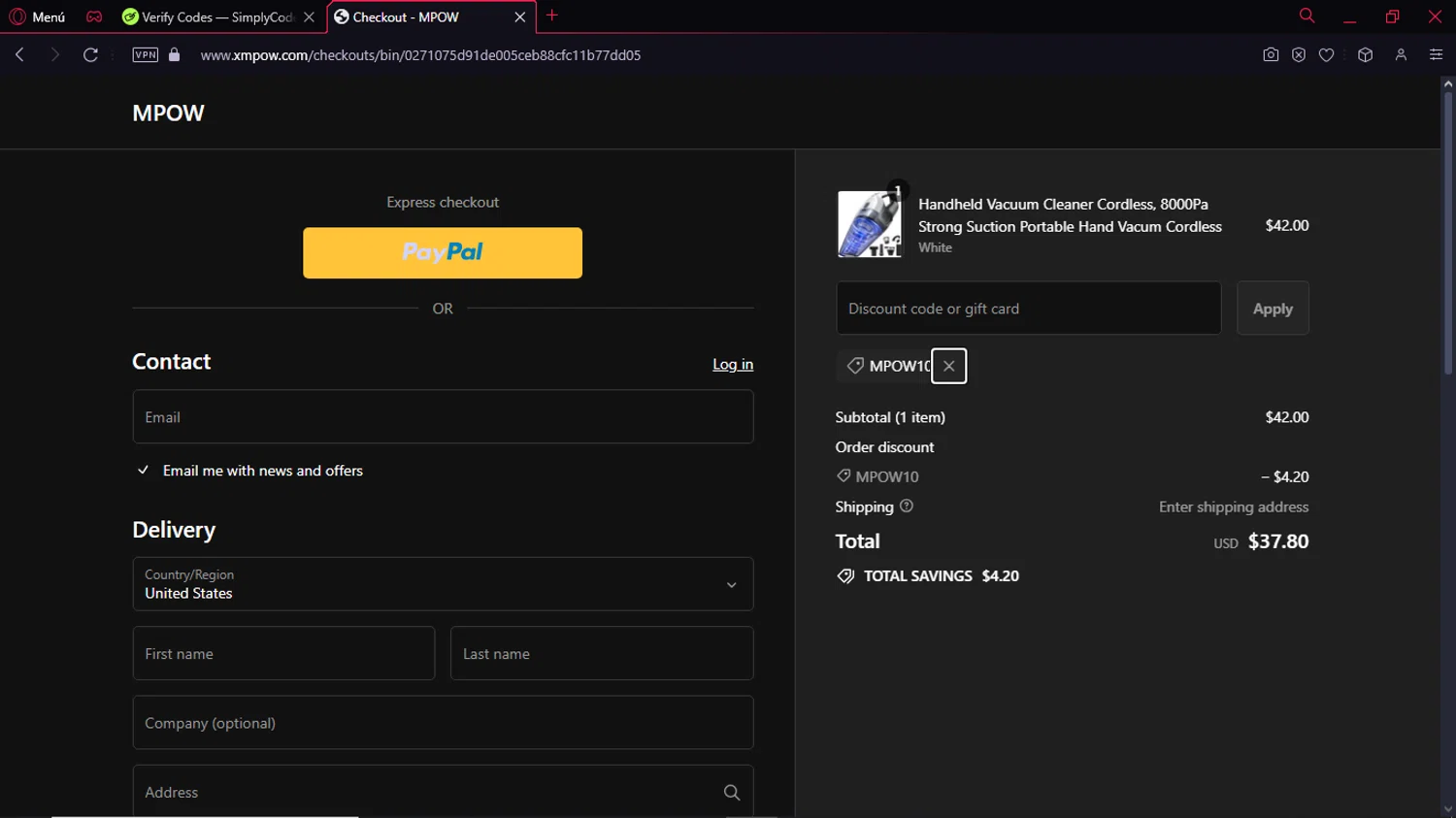Click the MPOW store logo
The height and width of the screenshot is (818, 1456).
[168, 114]
